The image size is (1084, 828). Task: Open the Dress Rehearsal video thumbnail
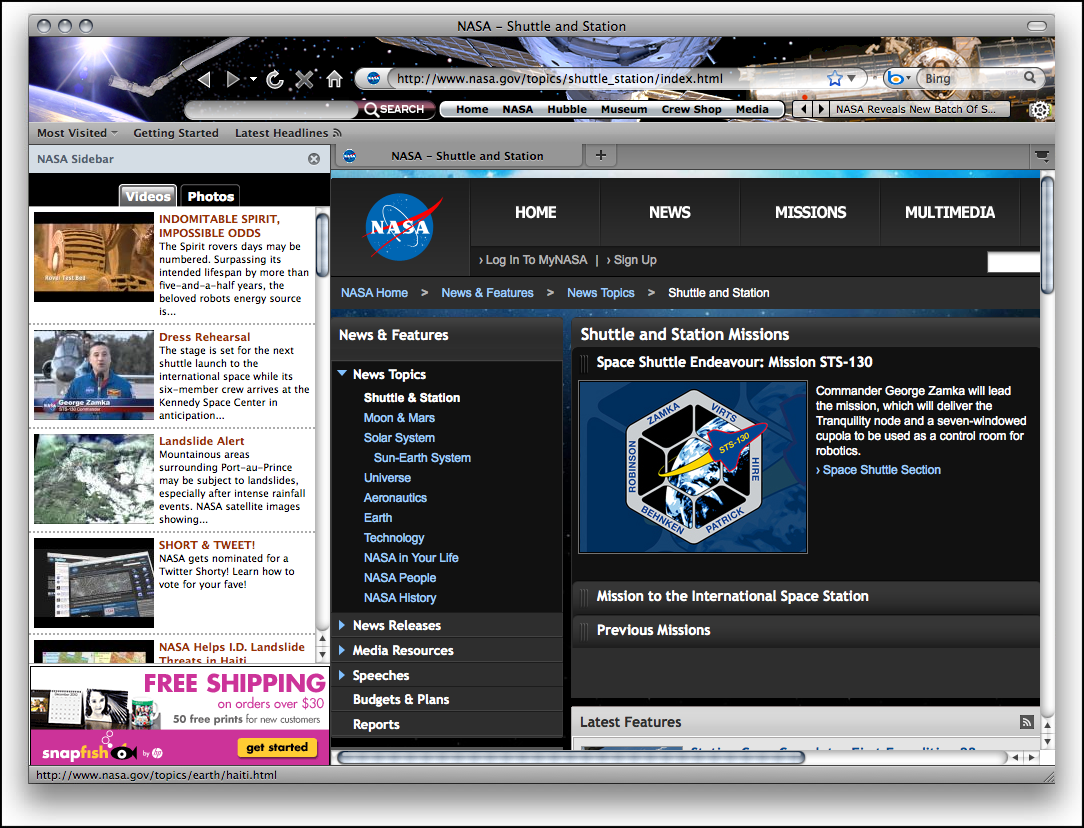pyautogui.click(x=94, y=375)
